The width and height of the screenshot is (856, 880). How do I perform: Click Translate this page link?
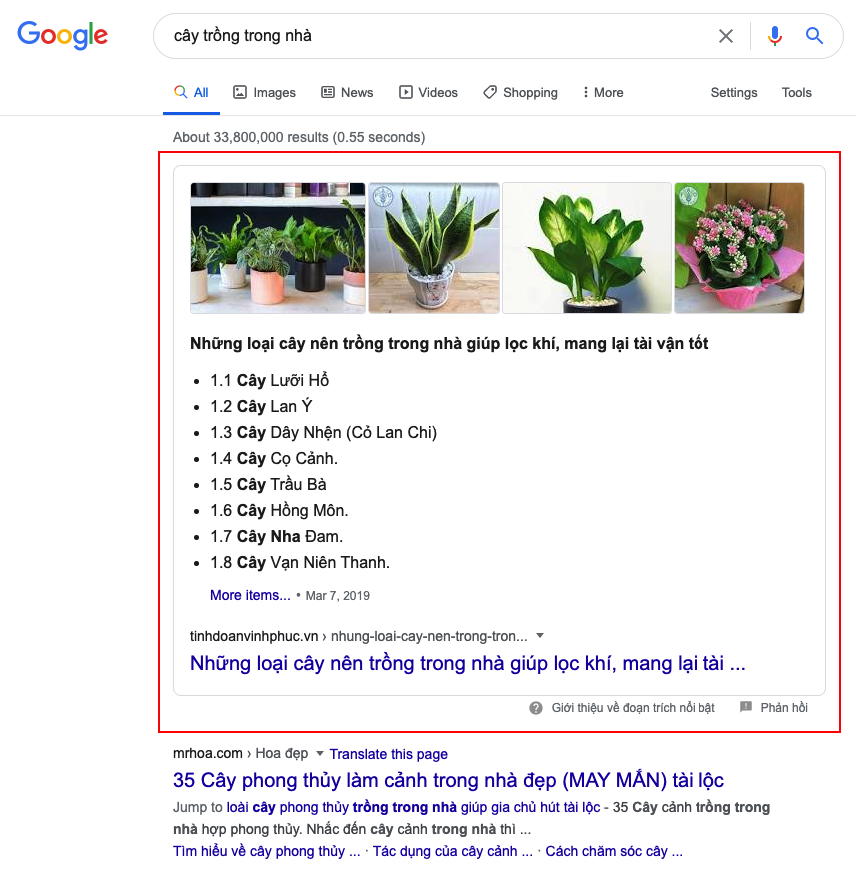pos(388,754)
